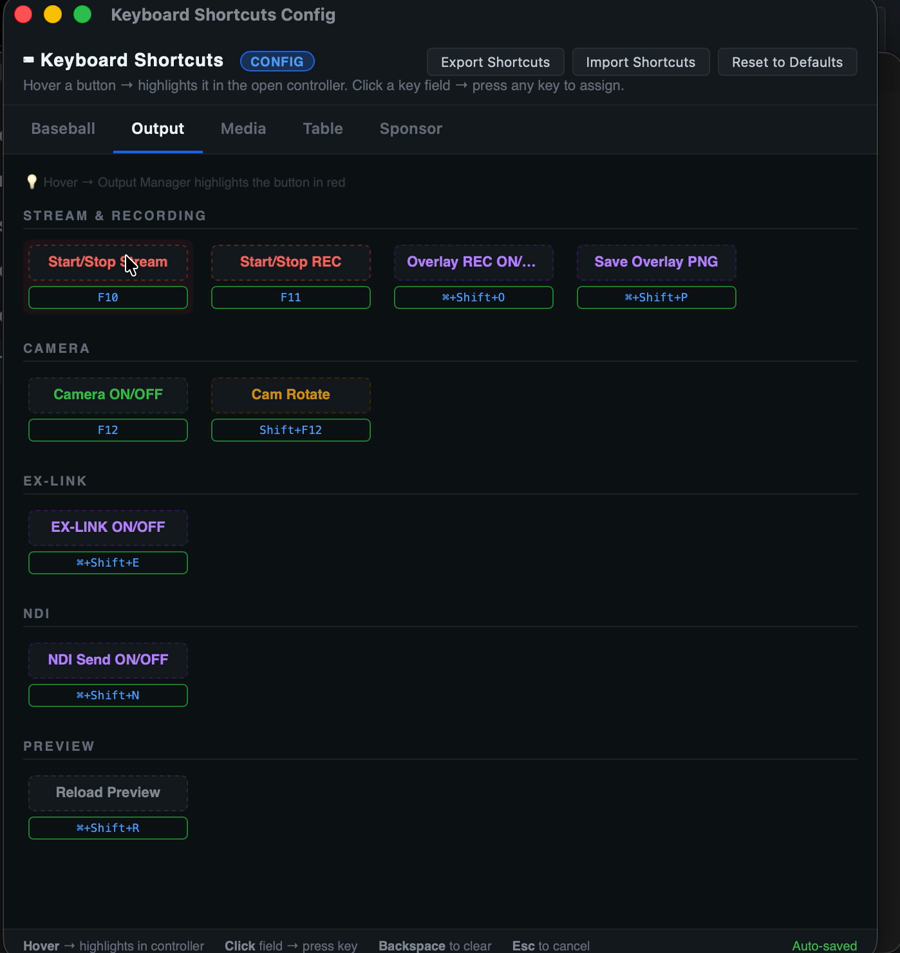Click 'Hover → highlights in controller' footer hint
The height and width of the screenshot is (953, 900).
tap(114, 946)
